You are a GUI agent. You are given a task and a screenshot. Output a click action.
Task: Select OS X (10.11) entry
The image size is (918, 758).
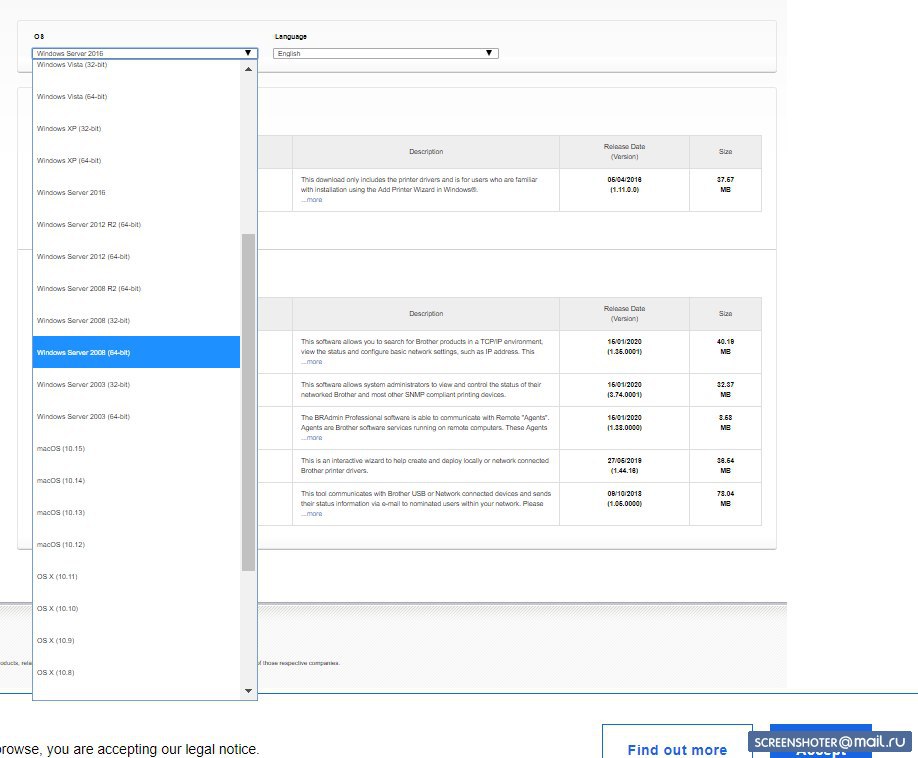[x=136, y=577]
